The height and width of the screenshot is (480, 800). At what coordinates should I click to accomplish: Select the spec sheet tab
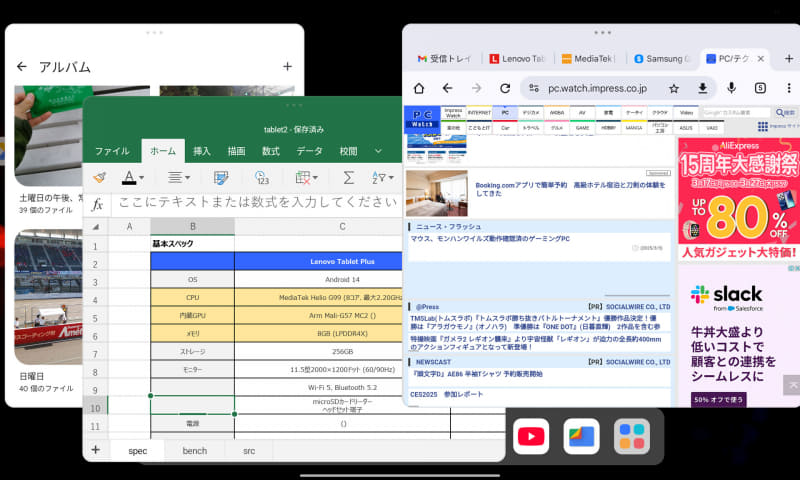[x=138, y=451]
